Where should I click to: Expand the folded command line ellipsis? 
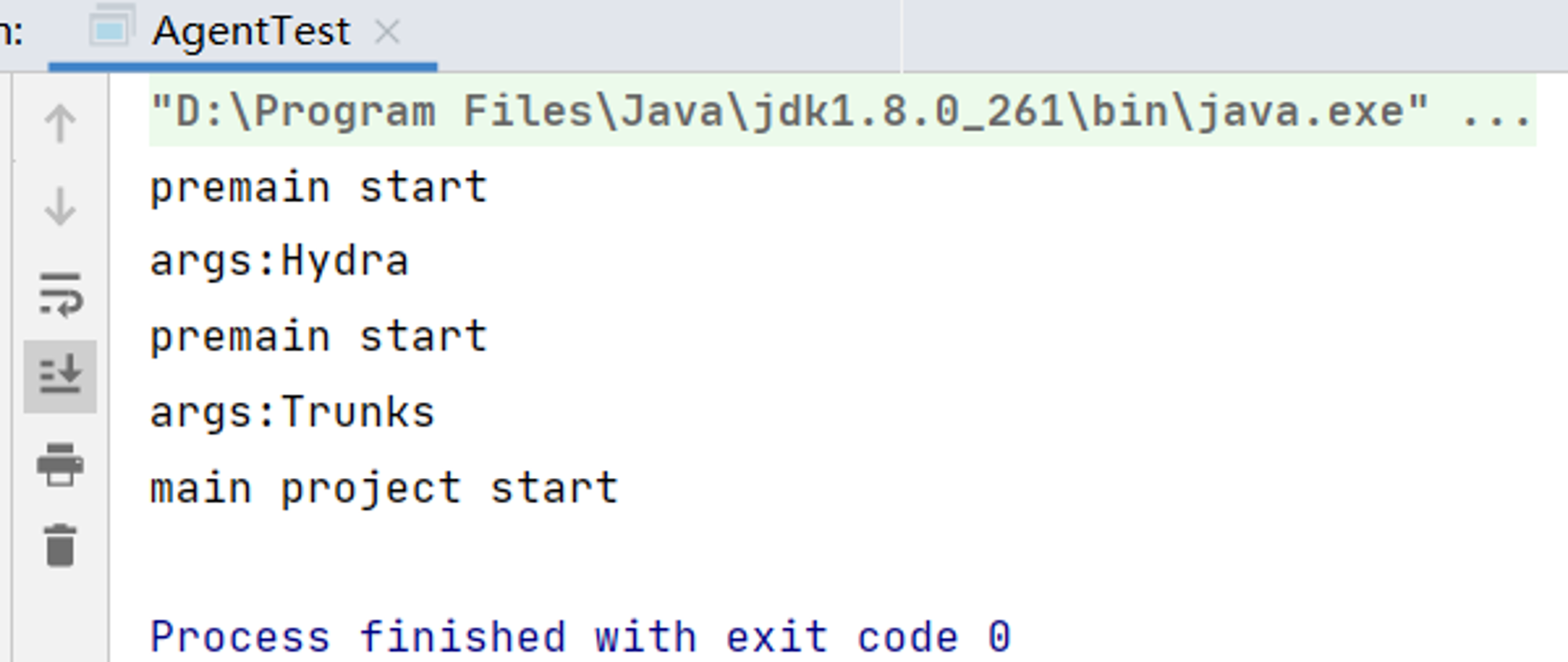click(1496, 111)
